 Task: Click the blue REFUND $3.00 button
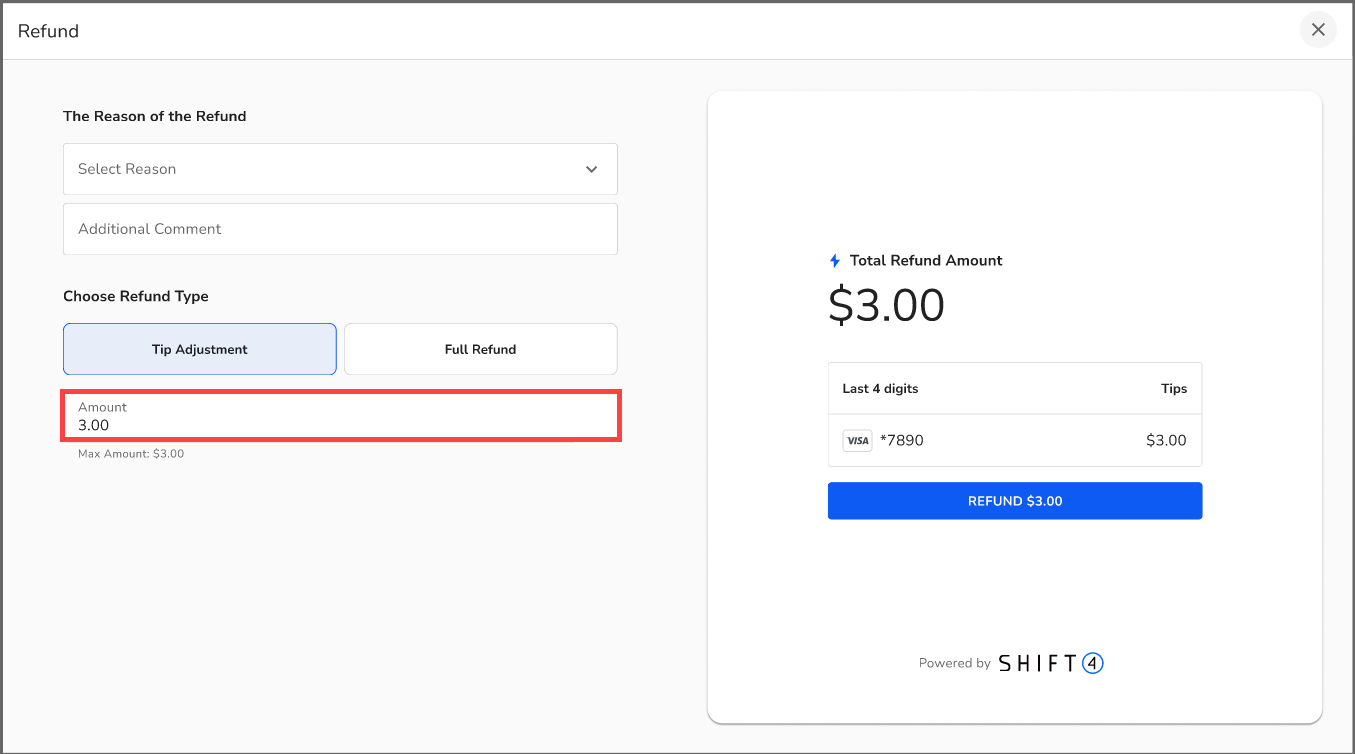[1014, 501]
